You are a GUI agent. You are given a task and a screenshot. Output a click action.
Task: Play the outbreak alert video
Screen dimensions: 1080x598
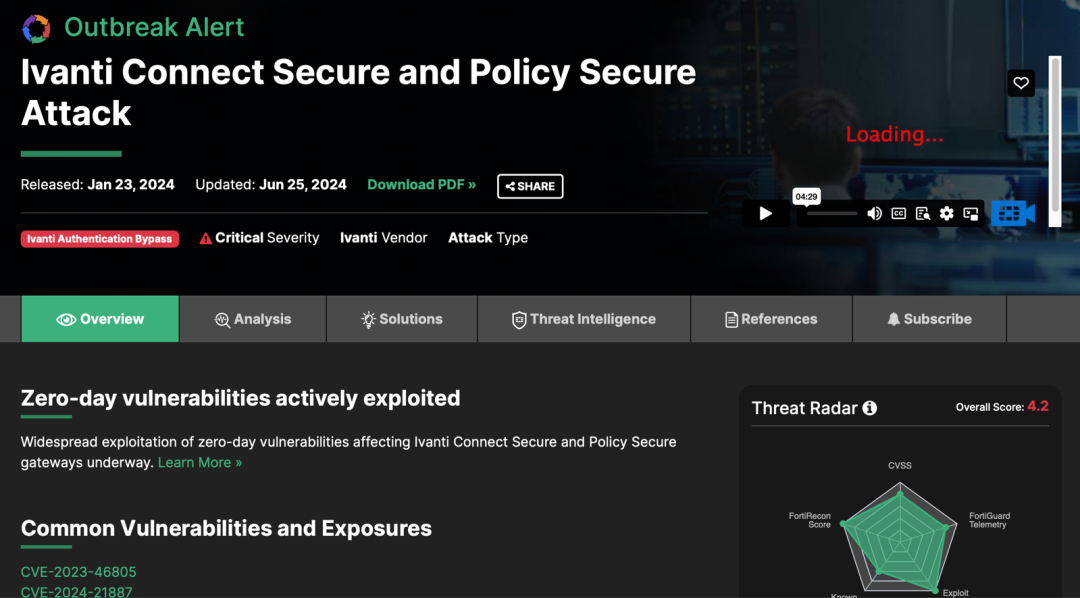pos(766,214)
